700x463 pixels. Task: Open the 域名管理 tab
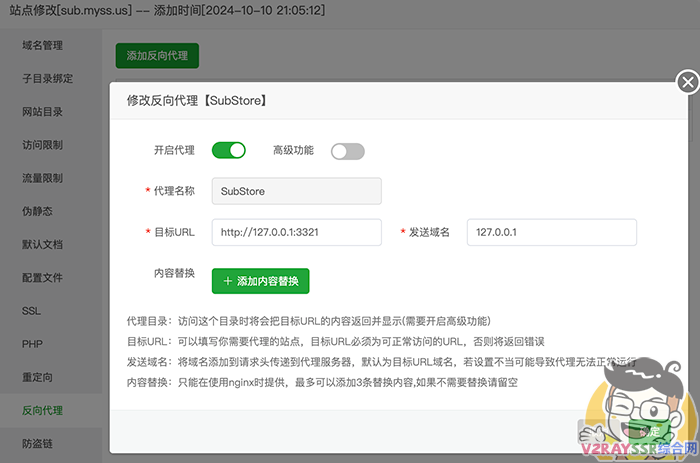pyautogui.click(x=43, y=46)
